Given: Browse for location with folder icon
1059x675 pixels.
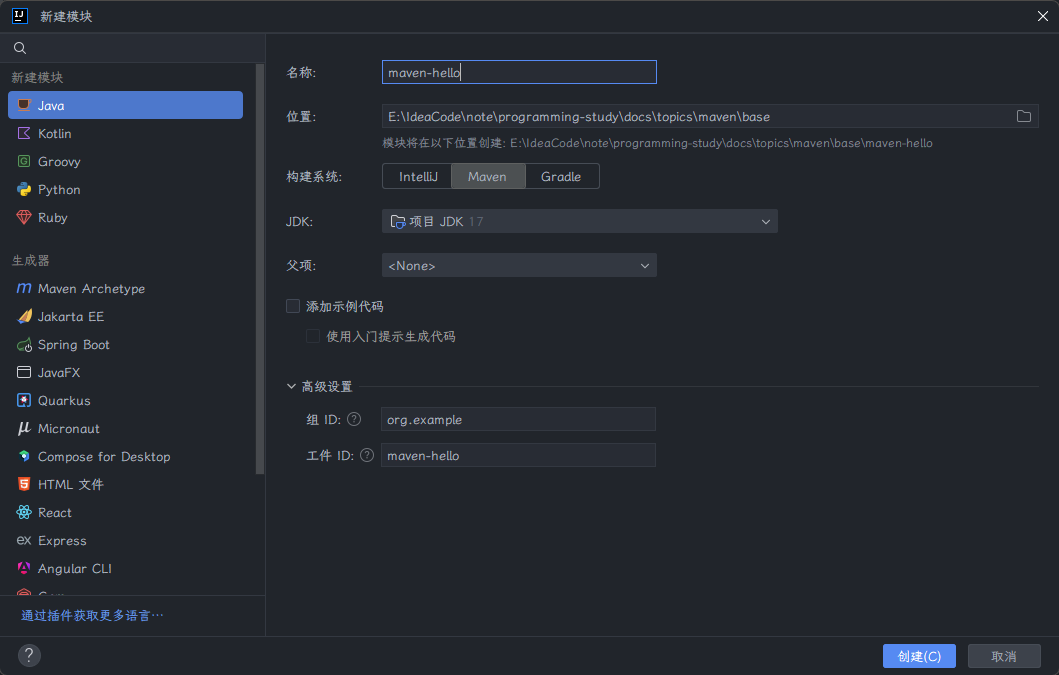Looking at the screenshot, I should pyautogui.click(x=1024, y=116).
